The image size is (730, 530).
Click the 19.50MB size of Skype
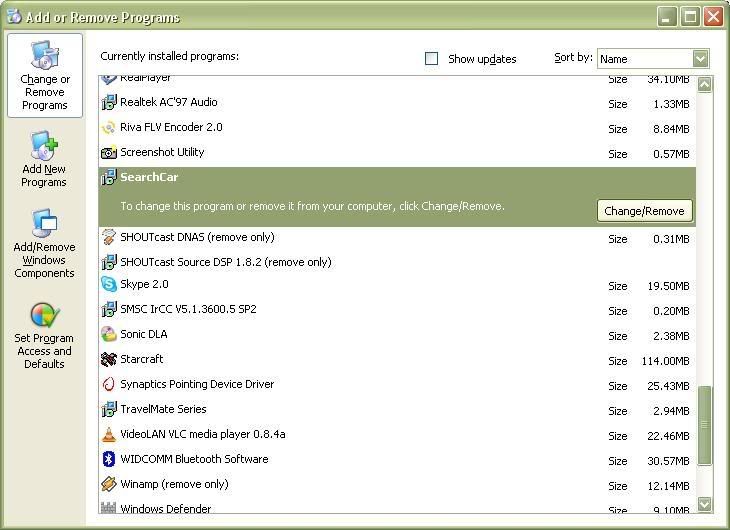(x=668, y=286)
